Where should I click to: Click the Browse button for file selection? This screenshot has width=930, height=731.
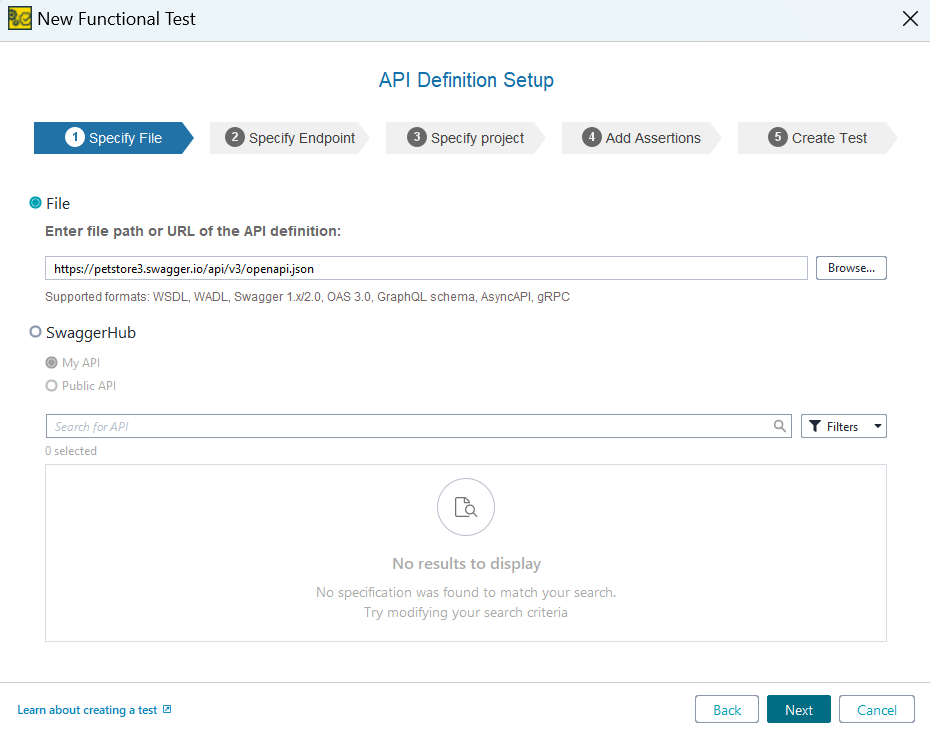(851, 267)
